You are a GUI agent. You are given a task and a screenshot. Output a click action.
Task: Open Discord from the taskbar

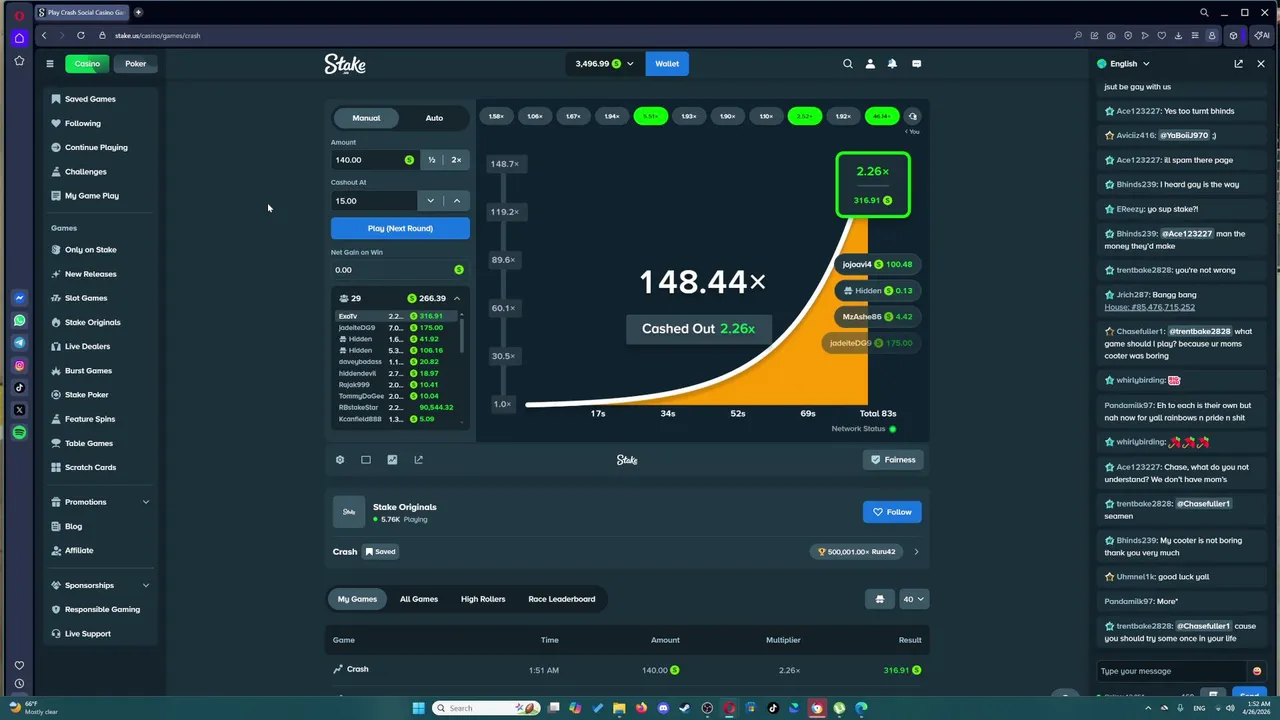[663, 708]
